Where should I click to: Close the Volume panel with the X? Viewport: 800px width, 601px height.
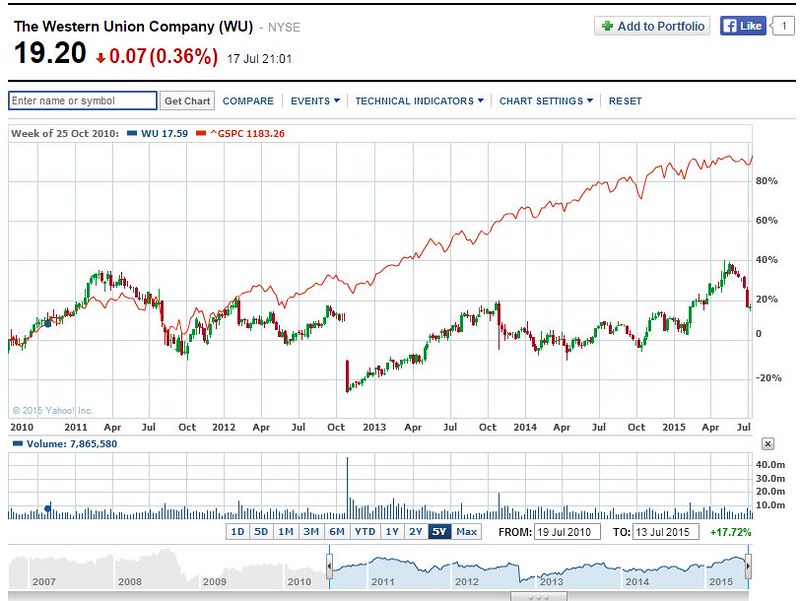point(767,444)
